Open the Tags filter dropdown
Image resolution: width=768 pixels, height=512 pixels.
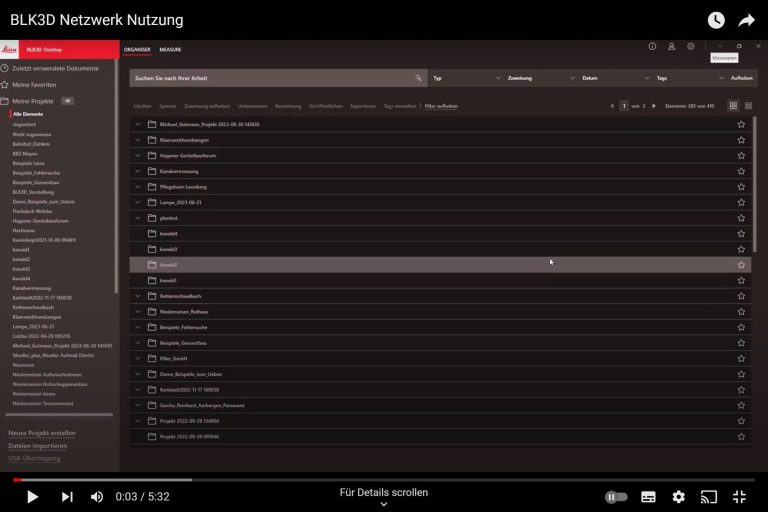(x=690, y=78)
